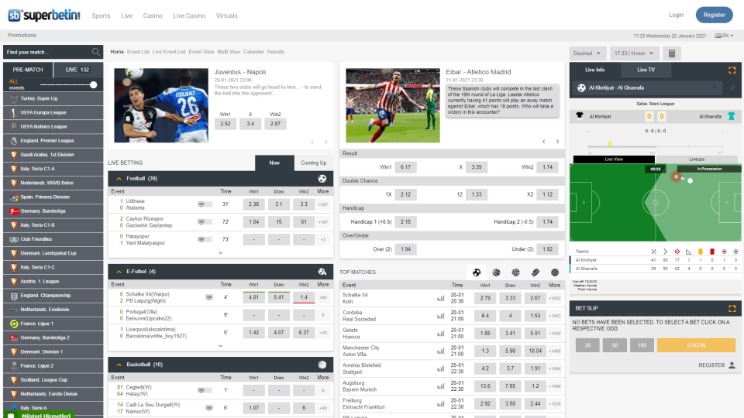Open the Virtuals menu
744x418 pixels.
click(226, 16)
